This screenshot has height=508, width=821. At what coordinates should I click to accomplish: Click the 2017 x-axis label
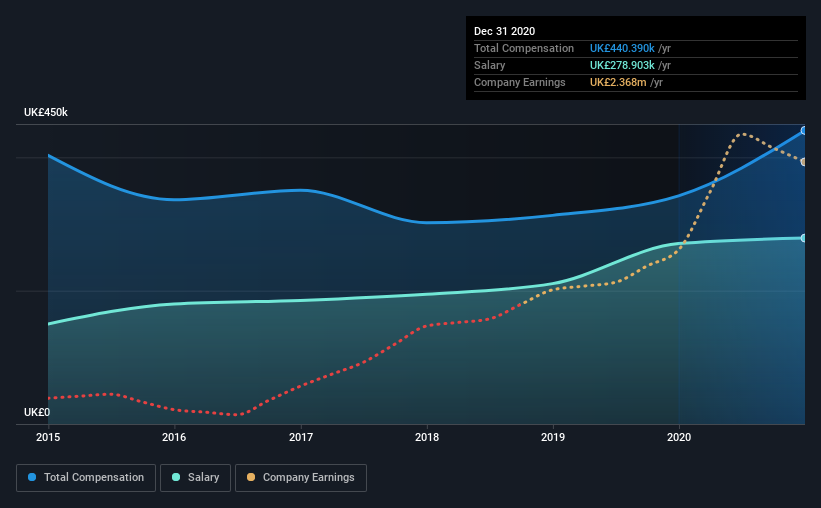[x=301, y=437]
